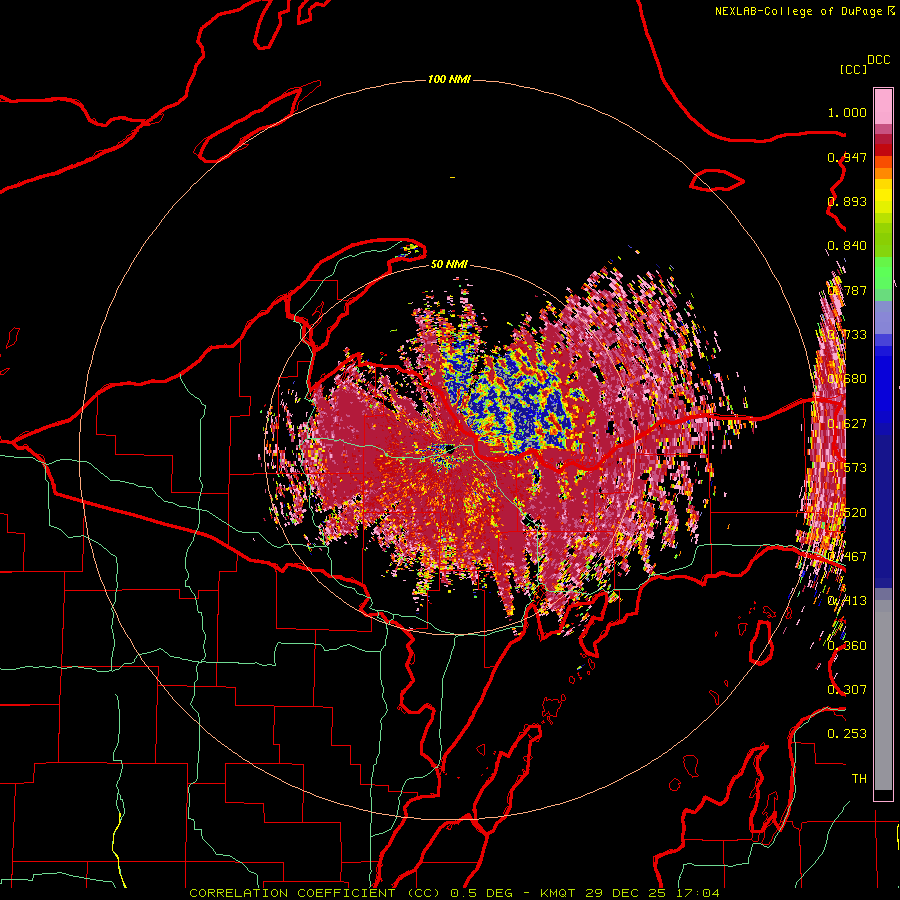
Task: Click the 0.573 legend value
Action: [x=847, y=468]
